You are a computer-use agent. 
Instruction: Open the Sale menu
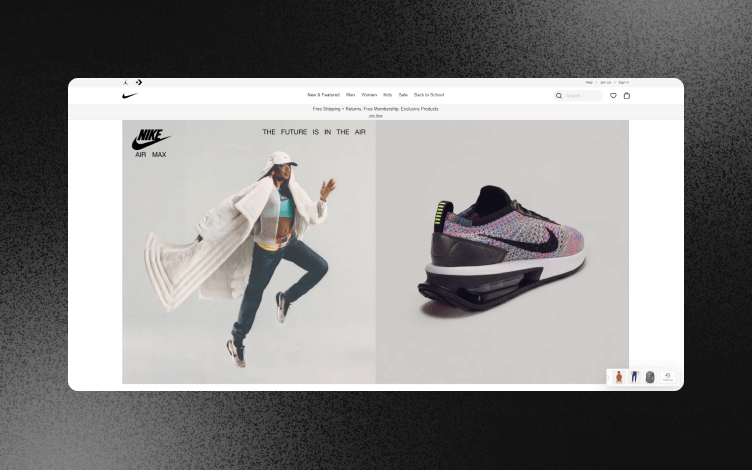point(403,95)
